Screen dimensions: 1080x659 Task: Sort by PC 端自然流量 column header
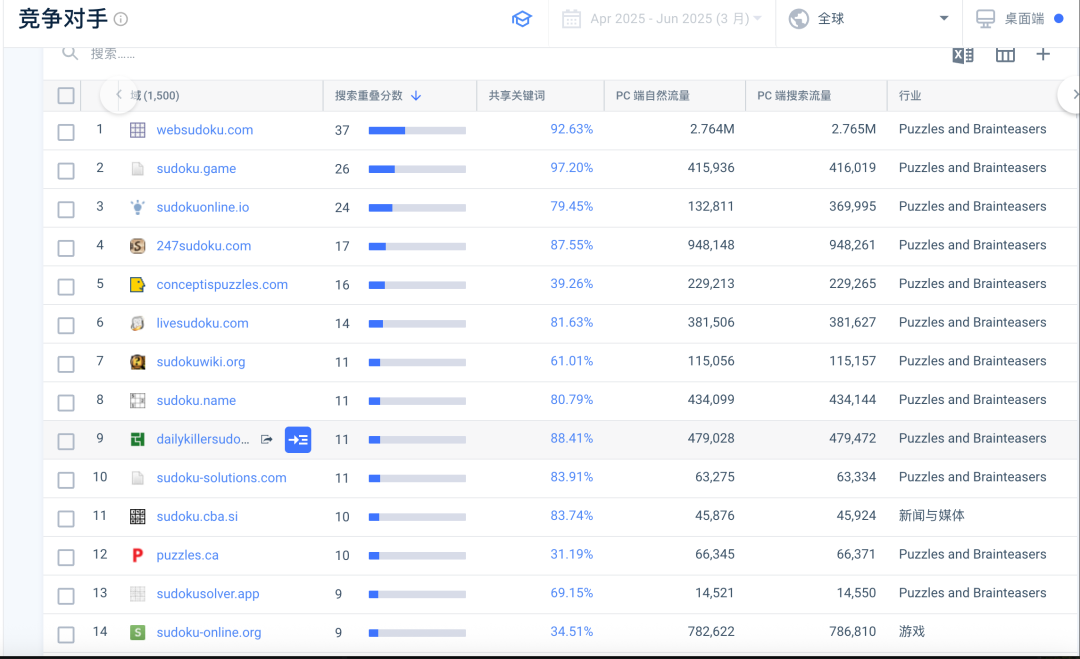pyautogui.click(x=653, y=96)
